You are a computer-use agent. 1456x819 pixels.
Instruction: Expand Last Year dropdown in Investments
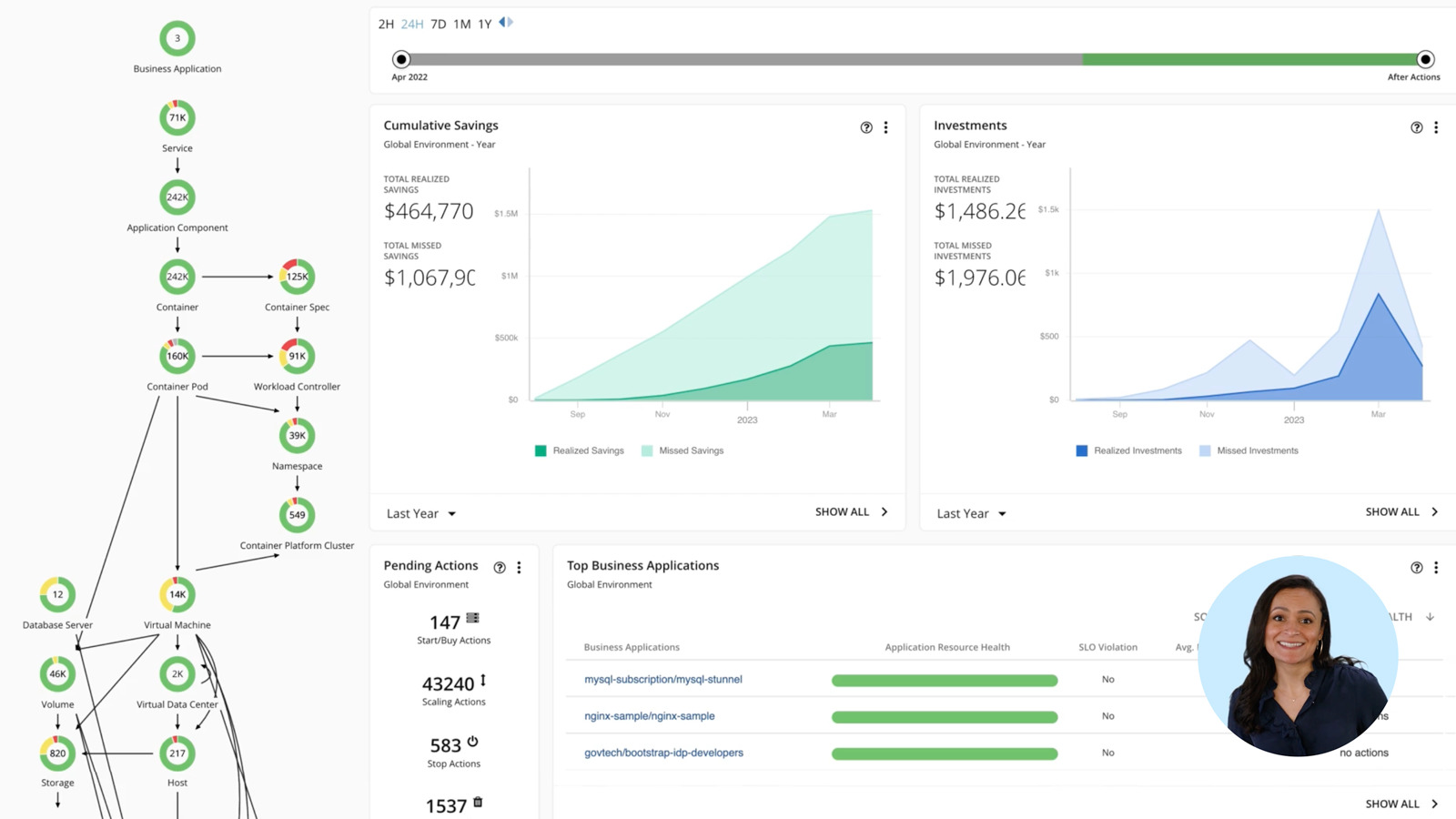coord(971,513)
